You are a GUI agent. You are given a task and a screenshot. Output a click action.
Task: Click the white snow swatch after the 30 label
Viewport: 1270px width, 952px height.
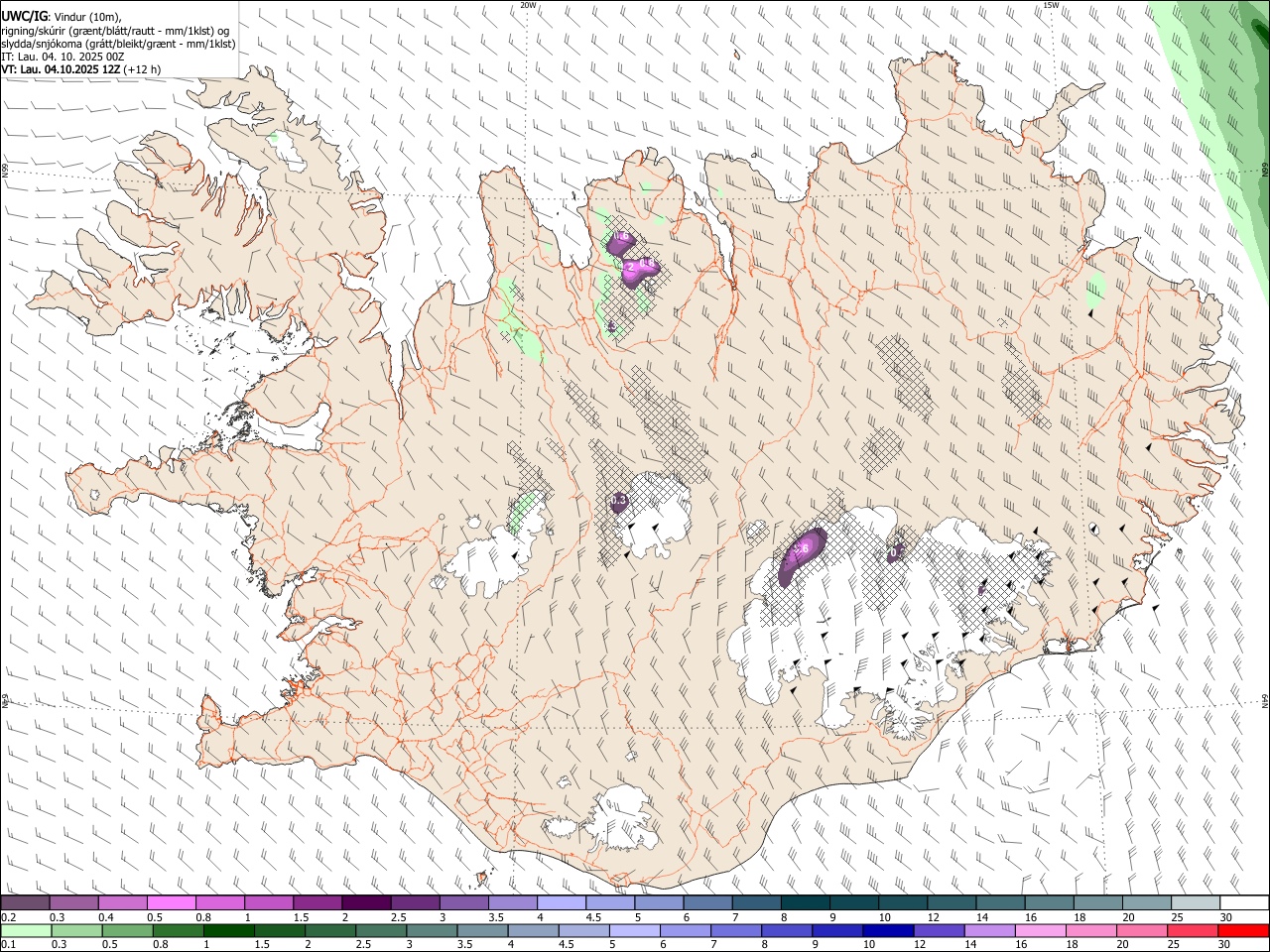[x=1245, y=902]
